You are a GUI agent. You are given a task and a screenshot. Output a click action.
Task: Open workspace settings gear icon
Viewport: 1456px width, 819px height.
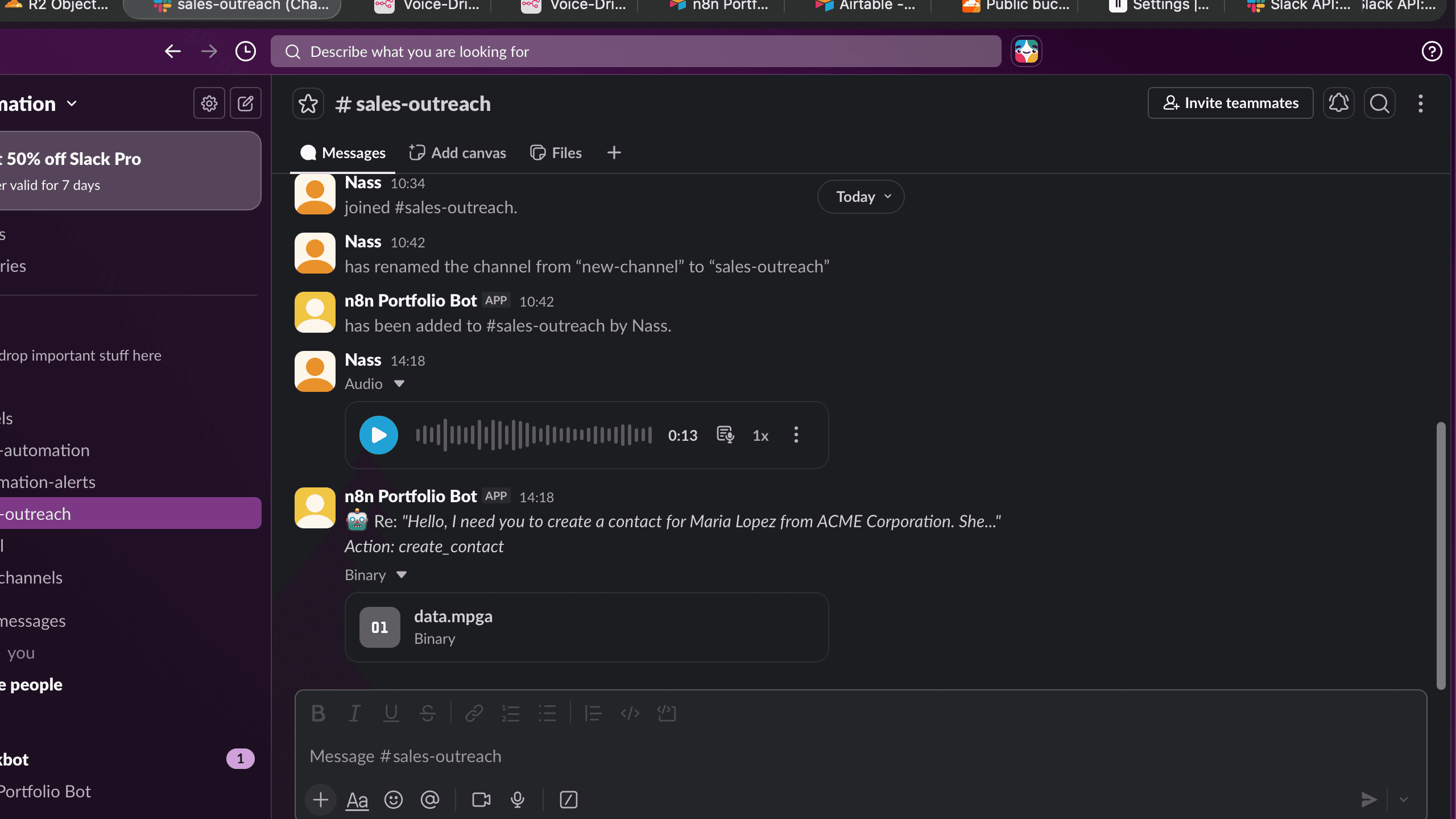point(209,103)
